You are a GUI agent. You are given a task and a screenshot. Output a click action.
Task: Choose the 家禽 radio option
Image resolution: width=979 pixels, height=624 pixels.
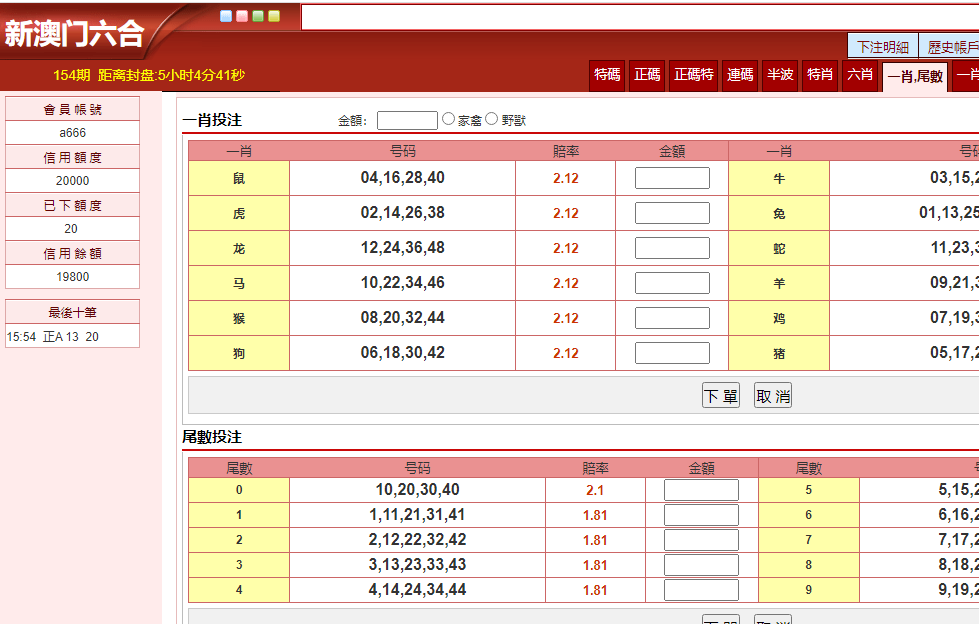coord(449,119)
